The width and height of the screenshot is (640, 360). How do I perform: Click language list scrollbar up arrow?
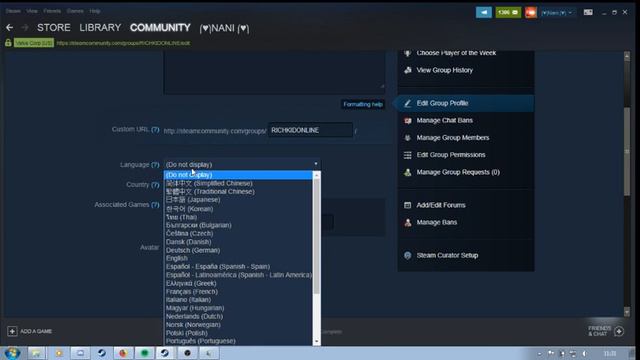pyautogui.click(x=316, y=175)
